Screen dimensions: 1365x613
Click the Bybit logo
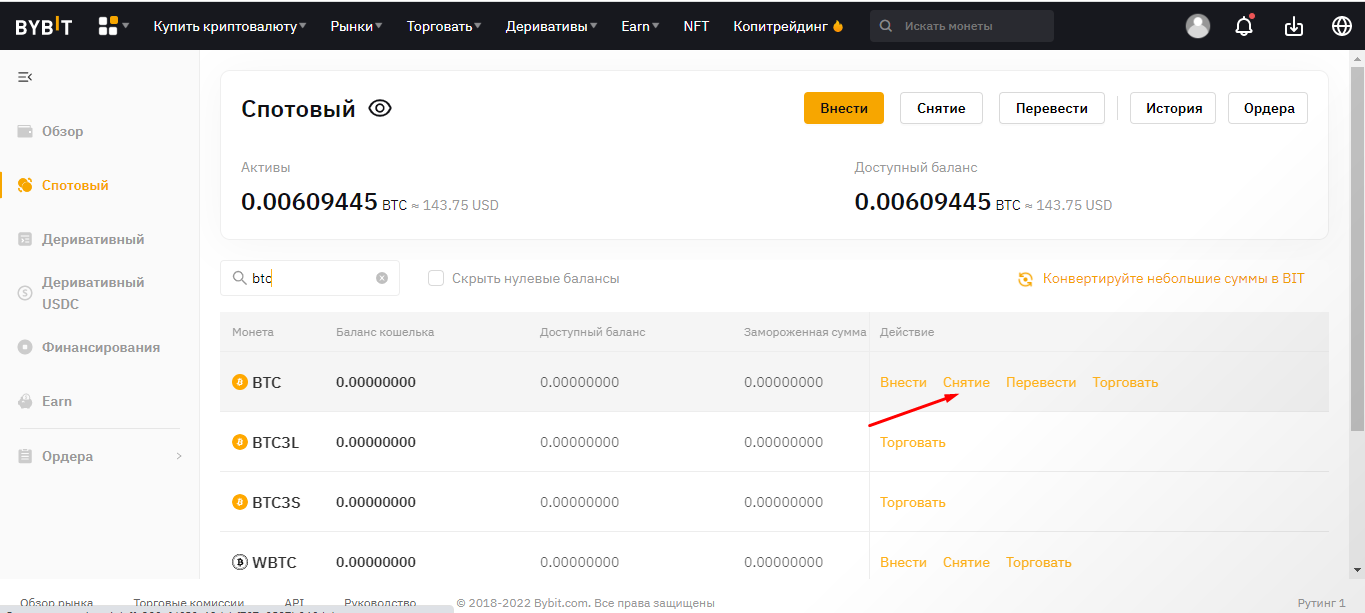(43, 26)
